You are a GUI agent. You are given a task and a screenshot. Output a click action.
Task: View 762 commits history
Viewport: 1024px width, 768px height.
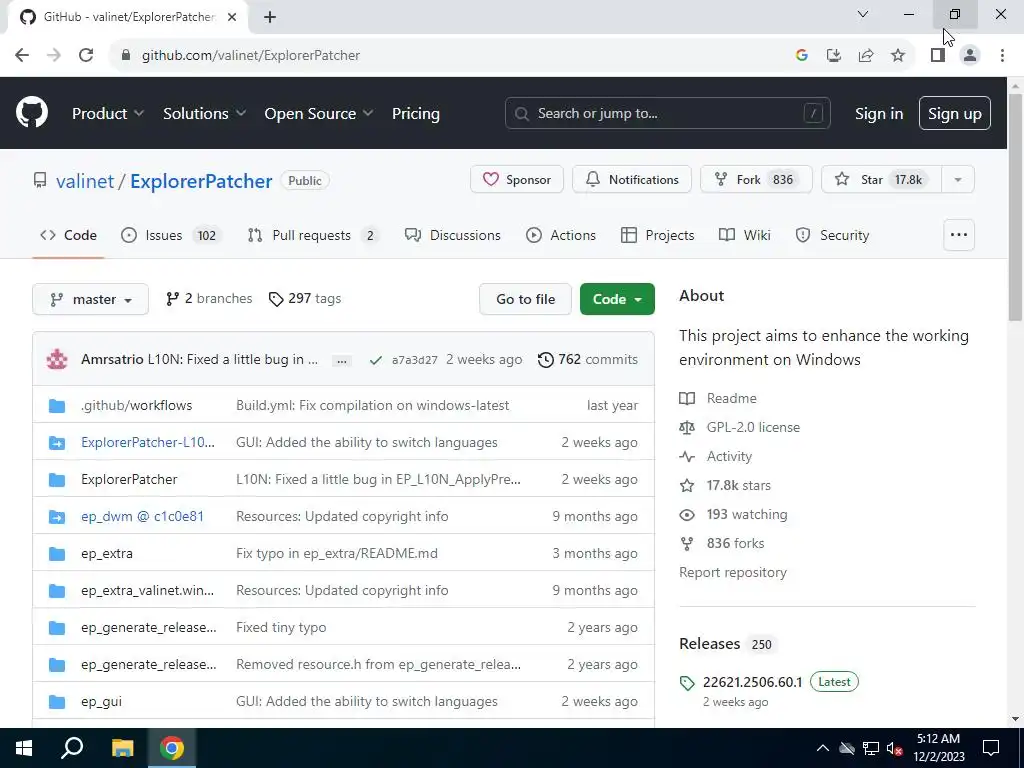[x=588, y=360]
